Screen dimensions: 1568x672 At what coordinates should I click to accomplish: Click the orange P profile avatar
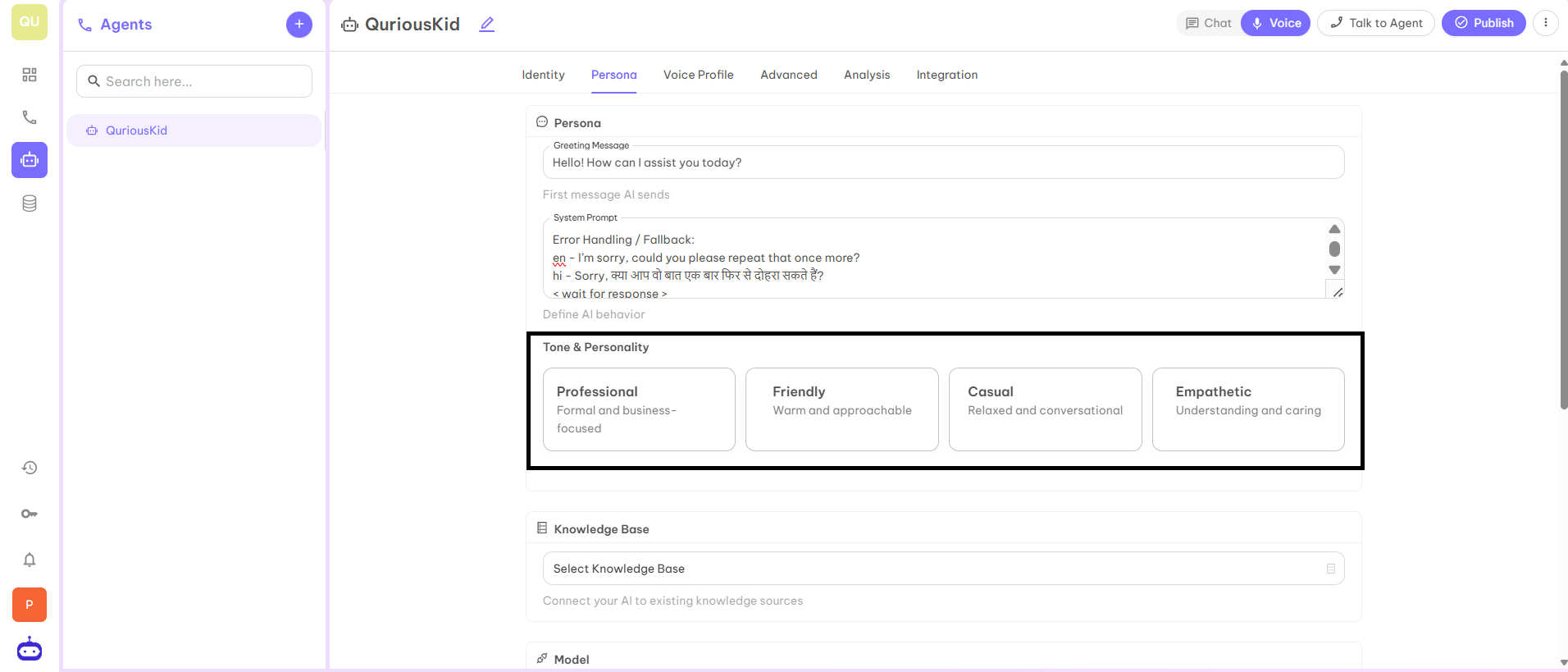(30, 605)
